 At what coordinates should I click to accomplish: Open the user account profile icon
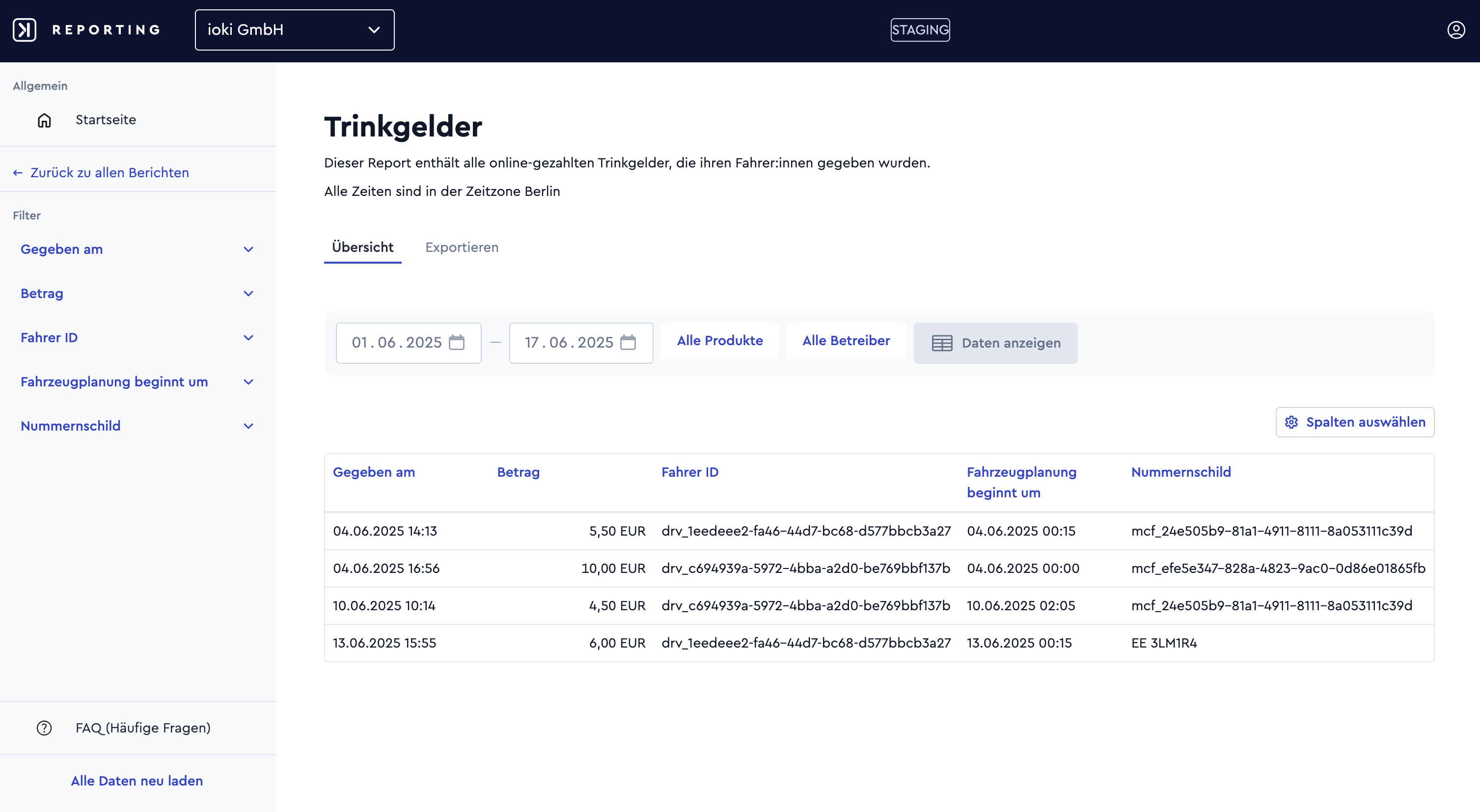[x=1456, y=30]
